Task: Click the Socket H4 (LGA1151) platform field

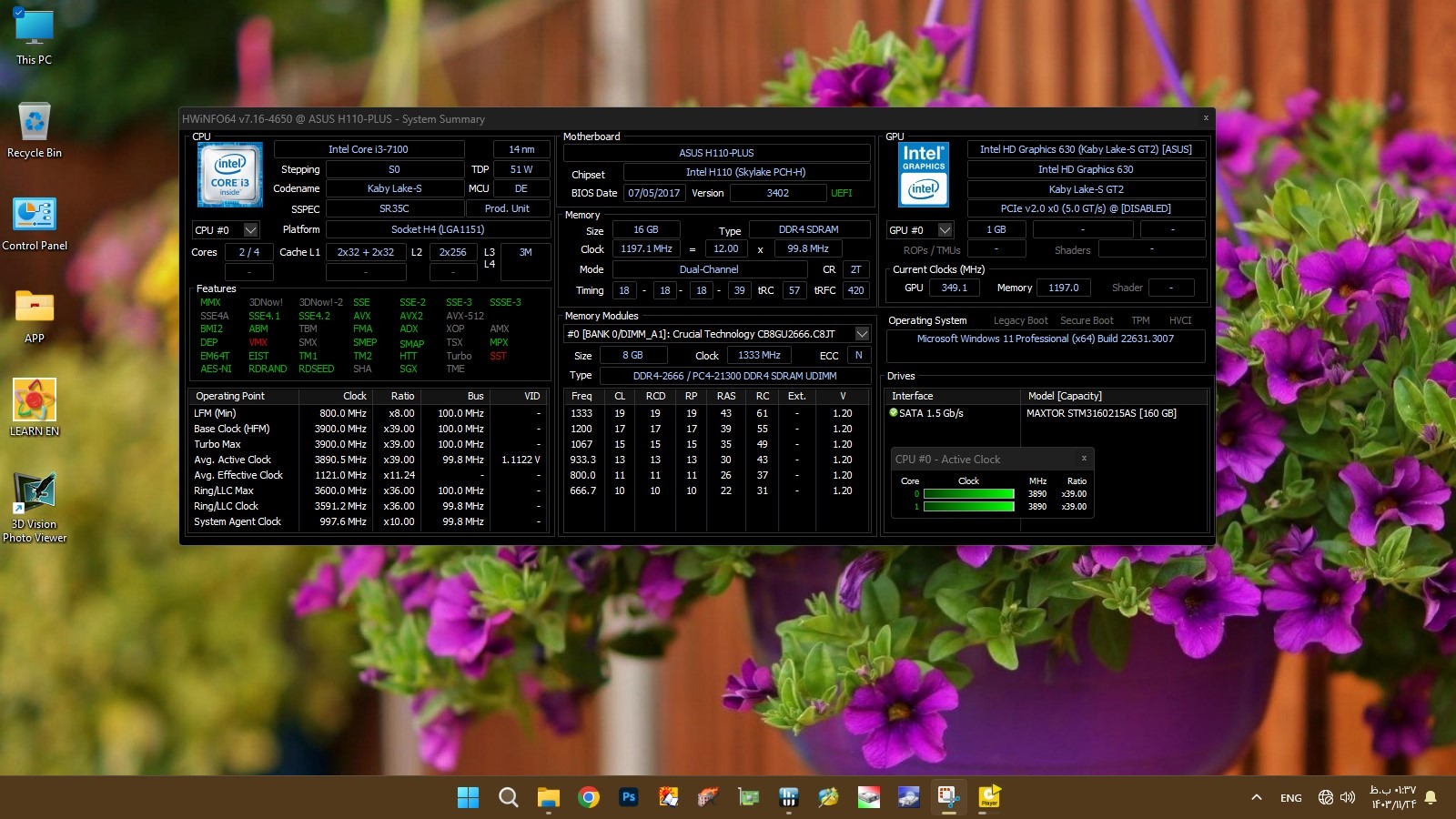Action: (x=438, y=229)
